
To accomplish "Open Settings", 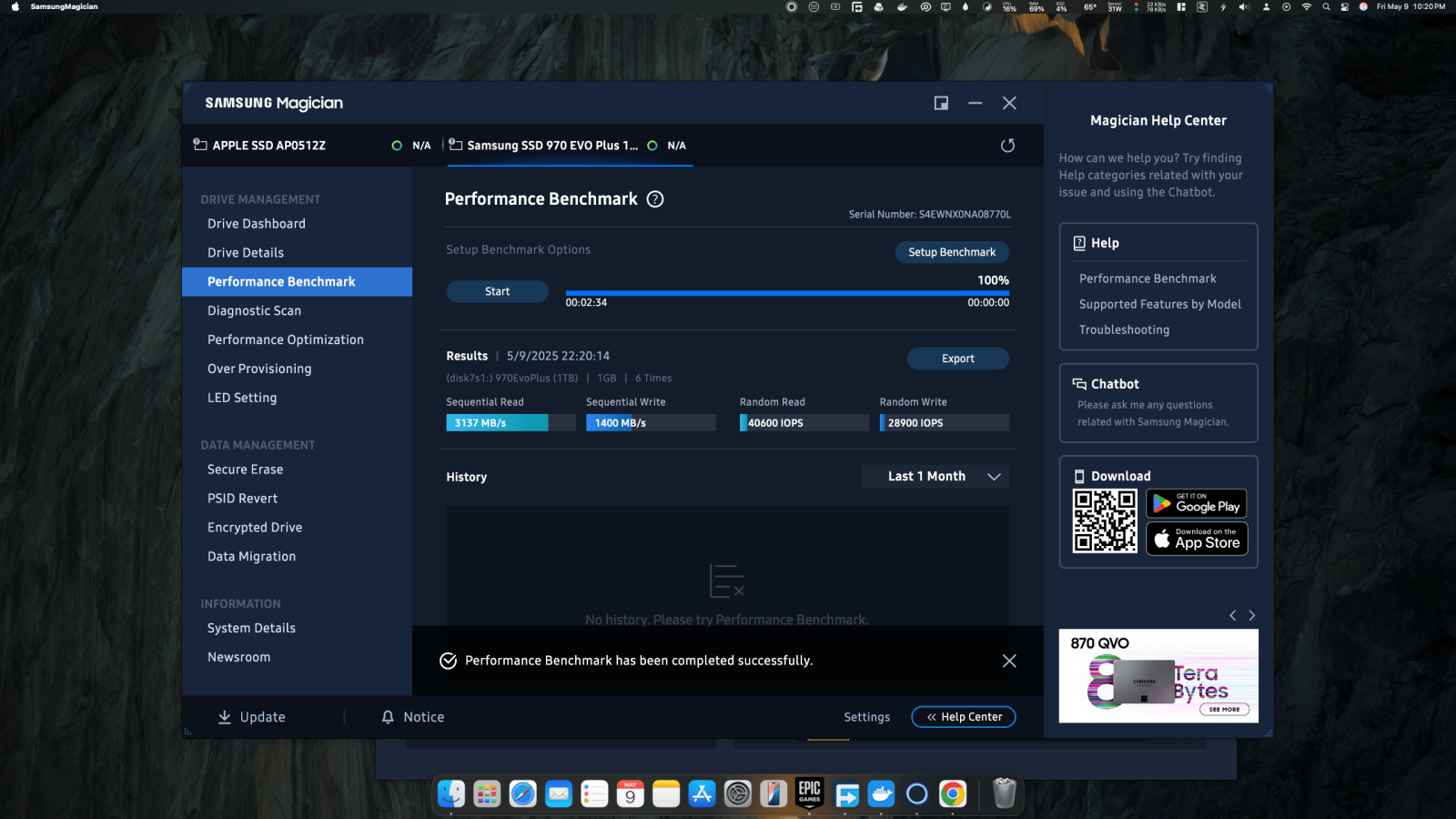I will [x=867, y=717].
